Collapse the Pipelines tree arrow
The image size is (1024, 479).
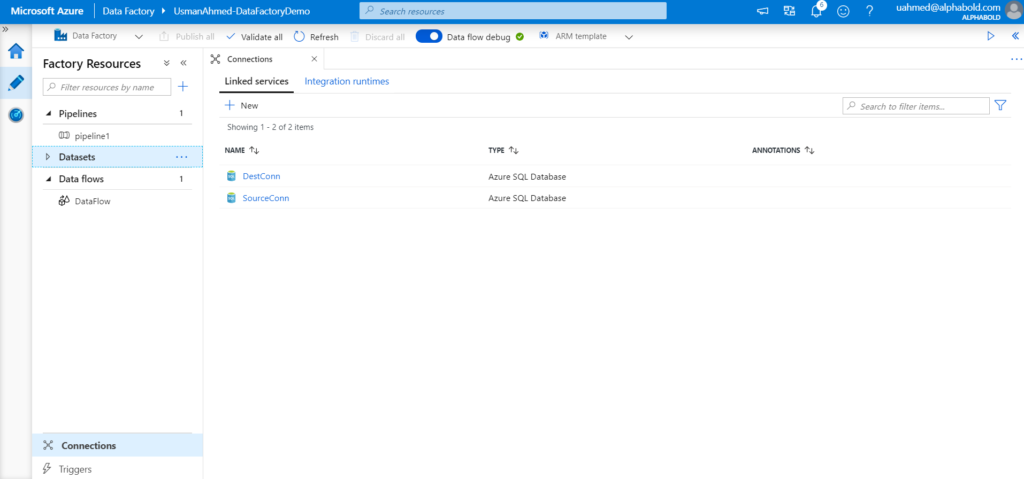point(48,114)
